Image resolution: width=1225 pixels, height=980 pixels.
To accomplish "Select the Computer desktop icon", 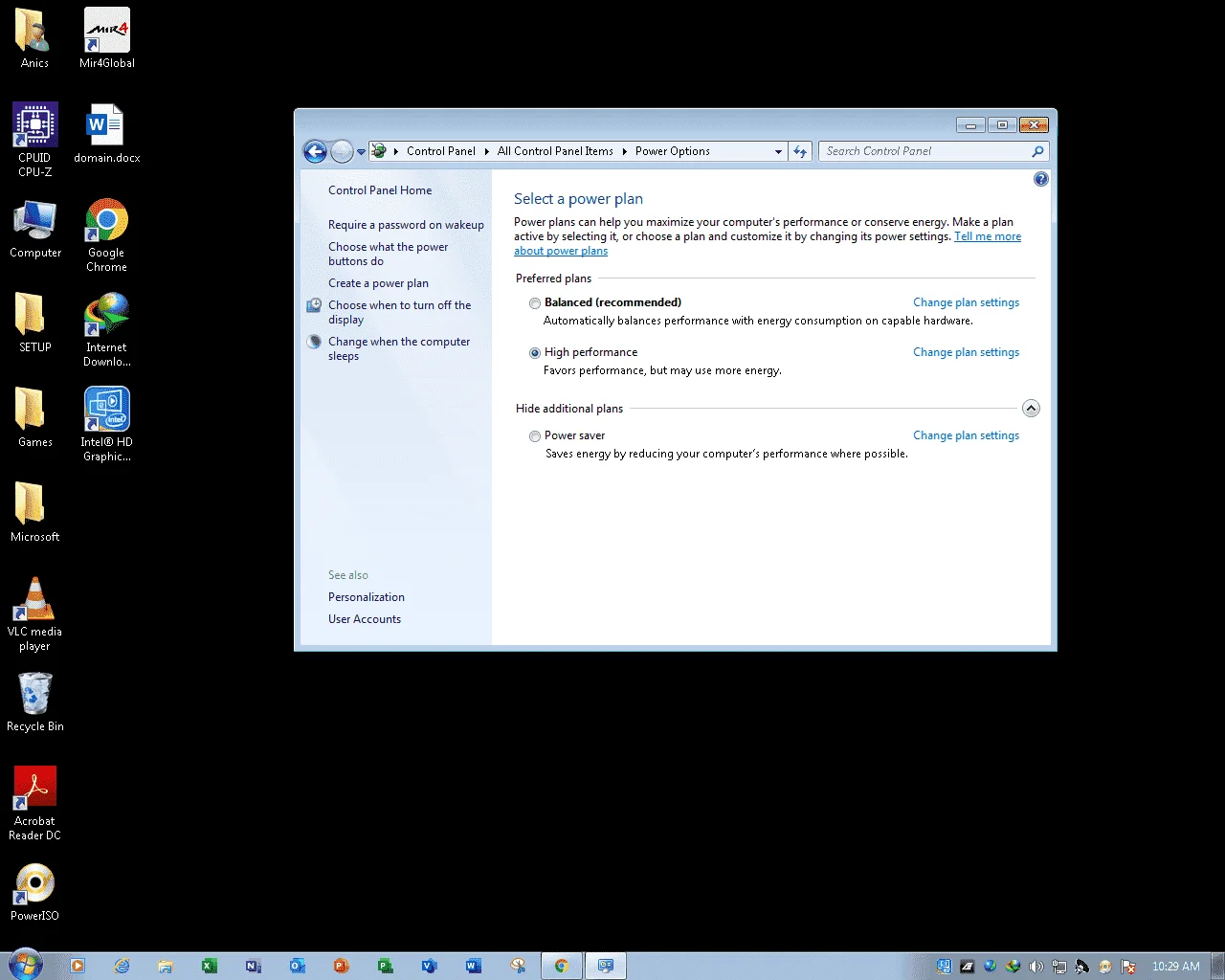I will coord(35,229).
